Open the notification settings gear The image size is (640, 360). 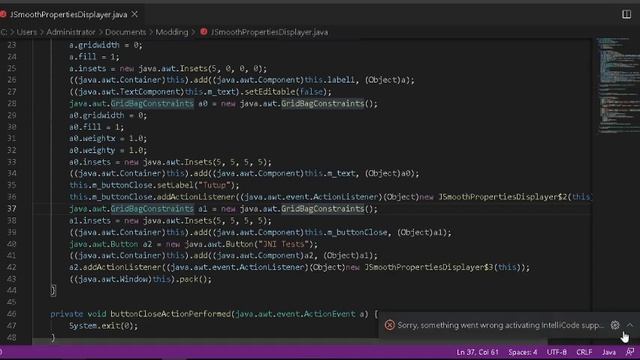click(x=615, y=325)
